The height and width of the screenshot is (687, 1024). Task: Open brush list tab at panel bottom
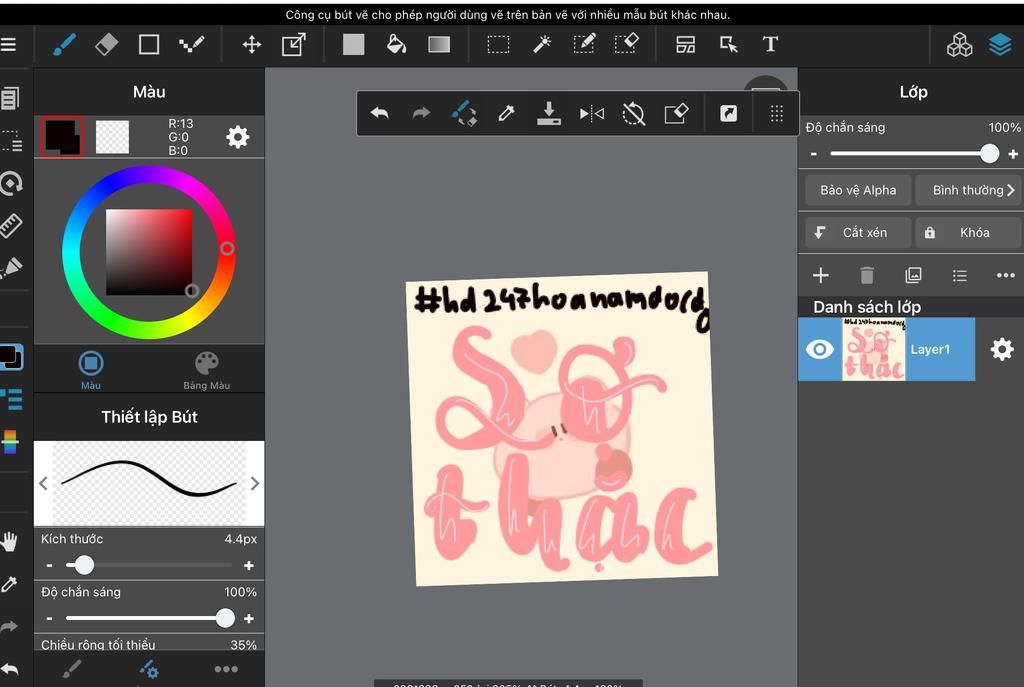pos(72,669)
